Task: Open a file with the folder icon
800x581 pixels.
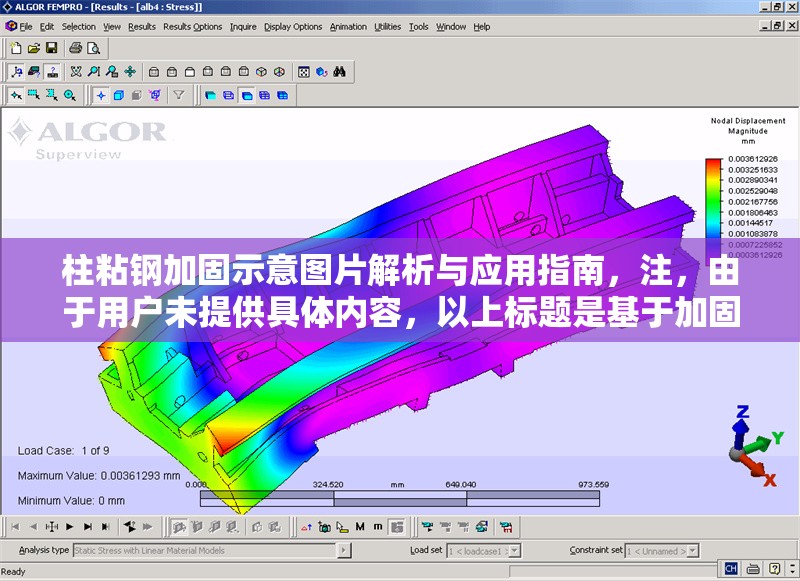Action: (33, 48)
